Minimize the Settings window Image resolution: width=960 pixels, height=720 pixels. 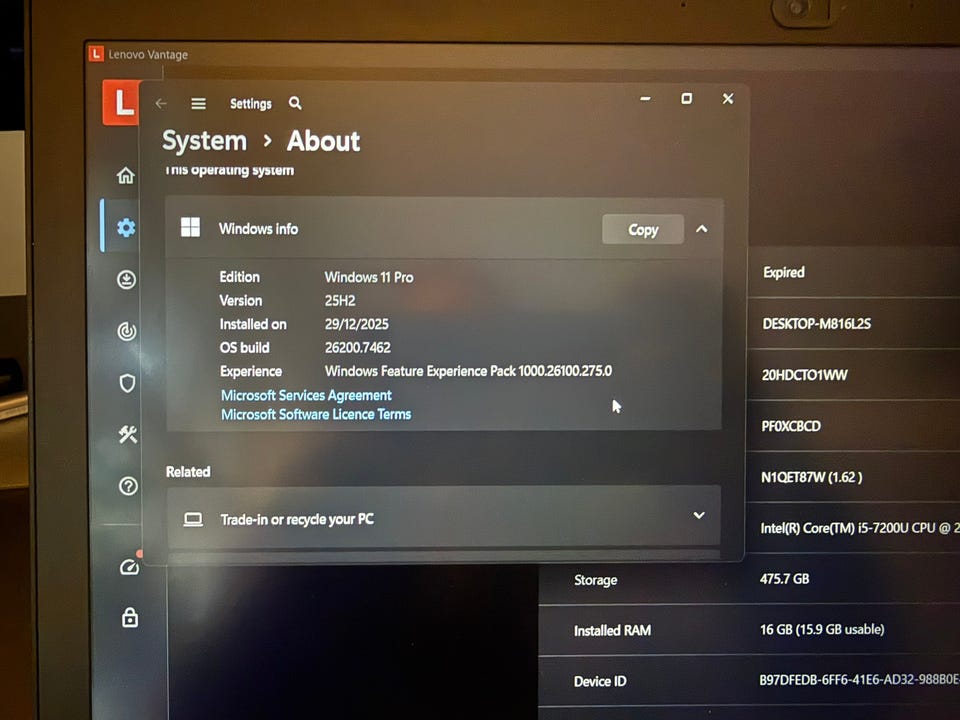tap(645, 99)
